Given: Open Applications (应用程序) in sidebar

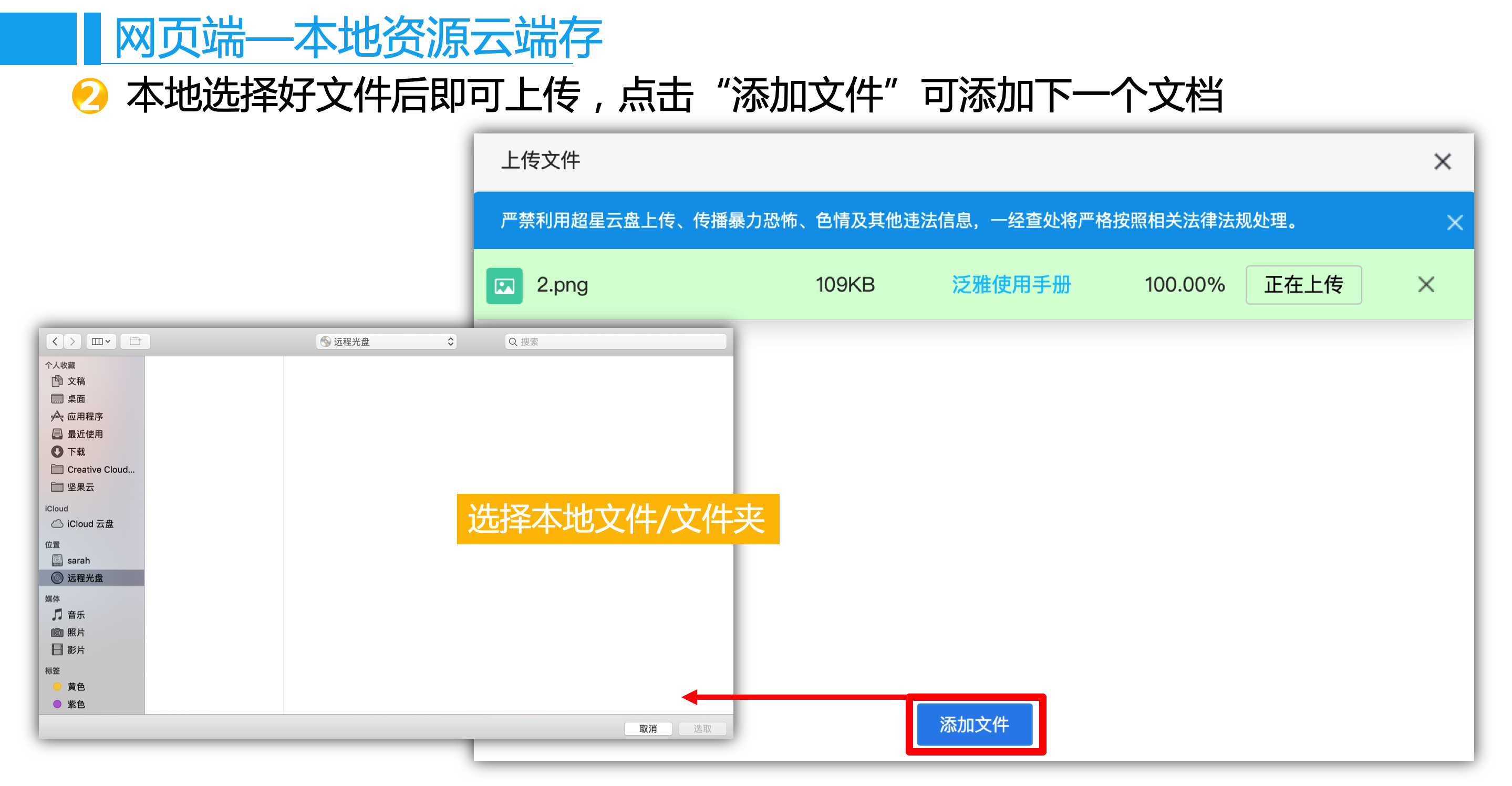Looking at the screenshot, I should point(84,416).
